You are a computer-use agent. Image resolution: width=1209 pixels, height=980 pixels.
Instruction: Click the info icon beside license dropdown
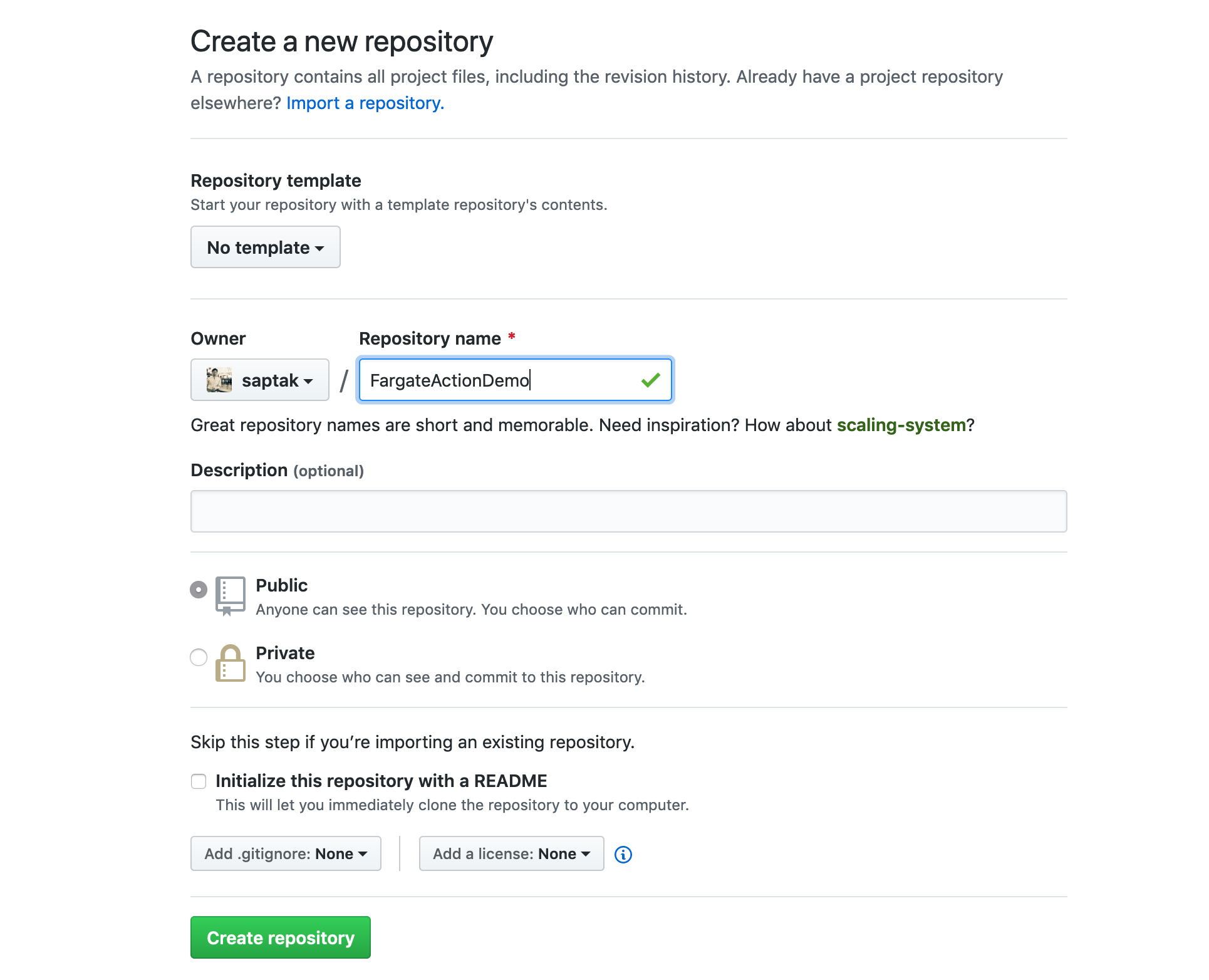pos(623,853)
